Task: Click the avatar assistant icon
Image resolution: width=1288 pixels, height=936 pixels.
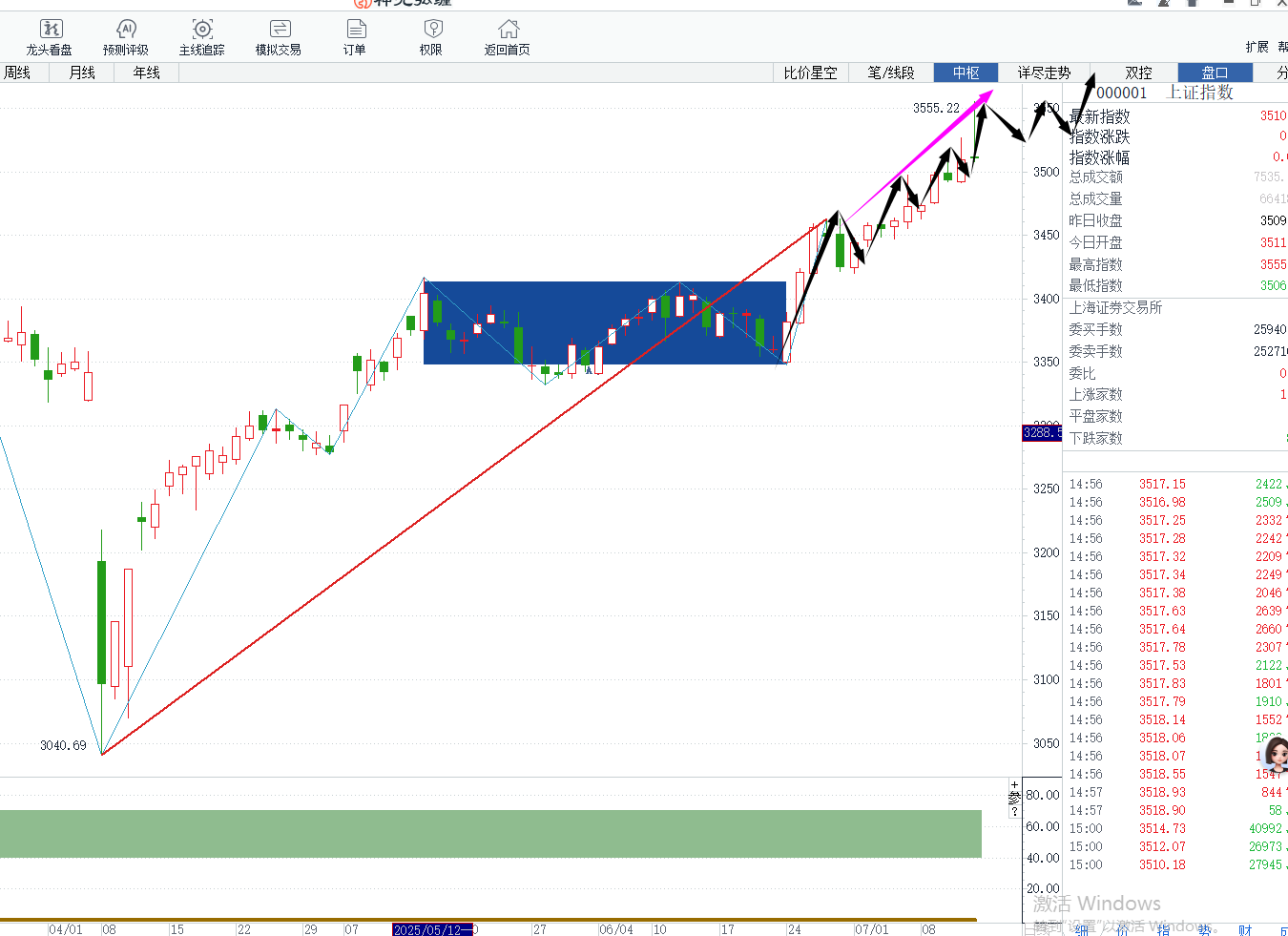Action: (x=1275, y=754)
